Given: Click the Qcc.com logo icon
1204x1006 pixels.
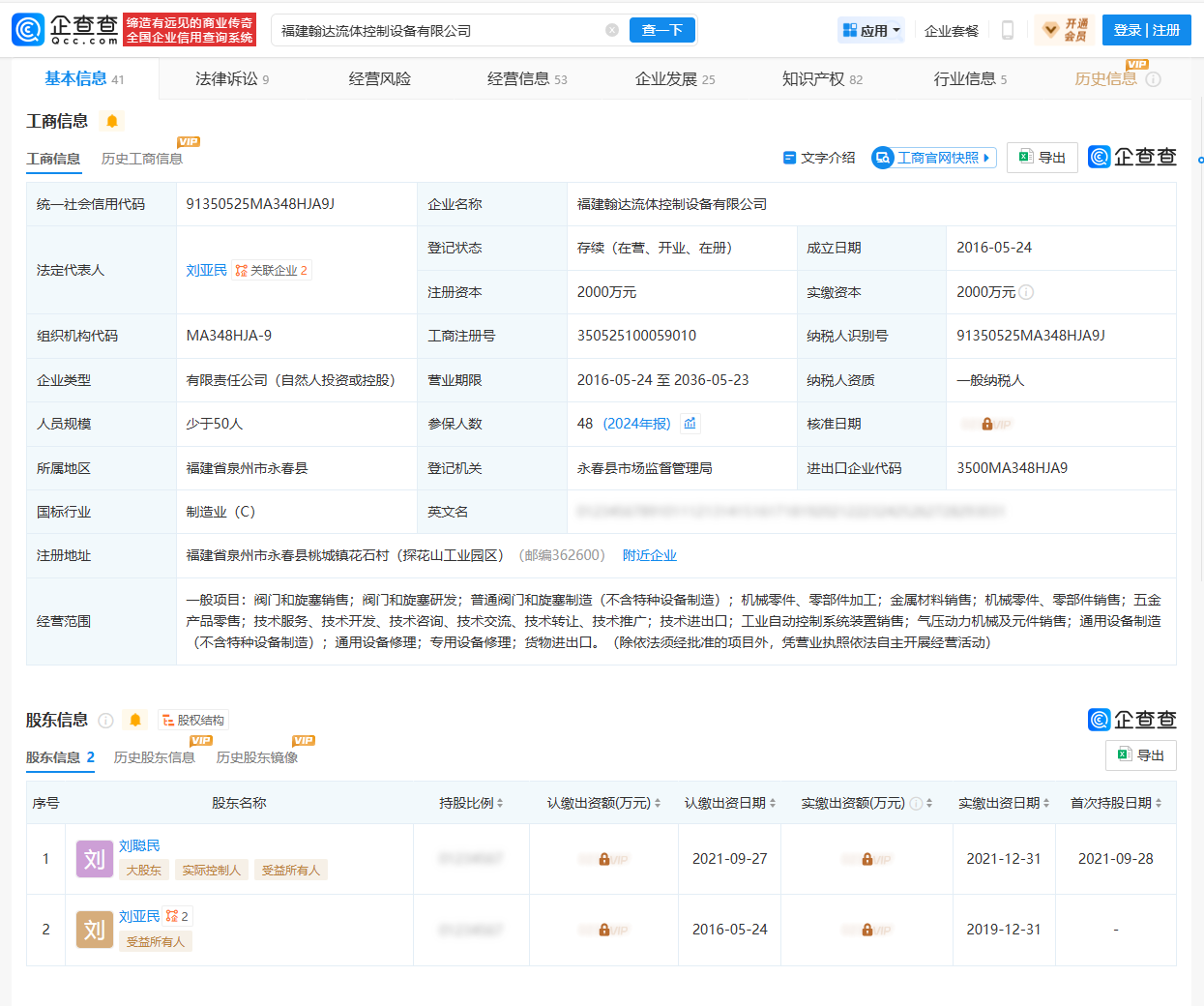Looking at the screenshot, I should click(x=29, y=30).
